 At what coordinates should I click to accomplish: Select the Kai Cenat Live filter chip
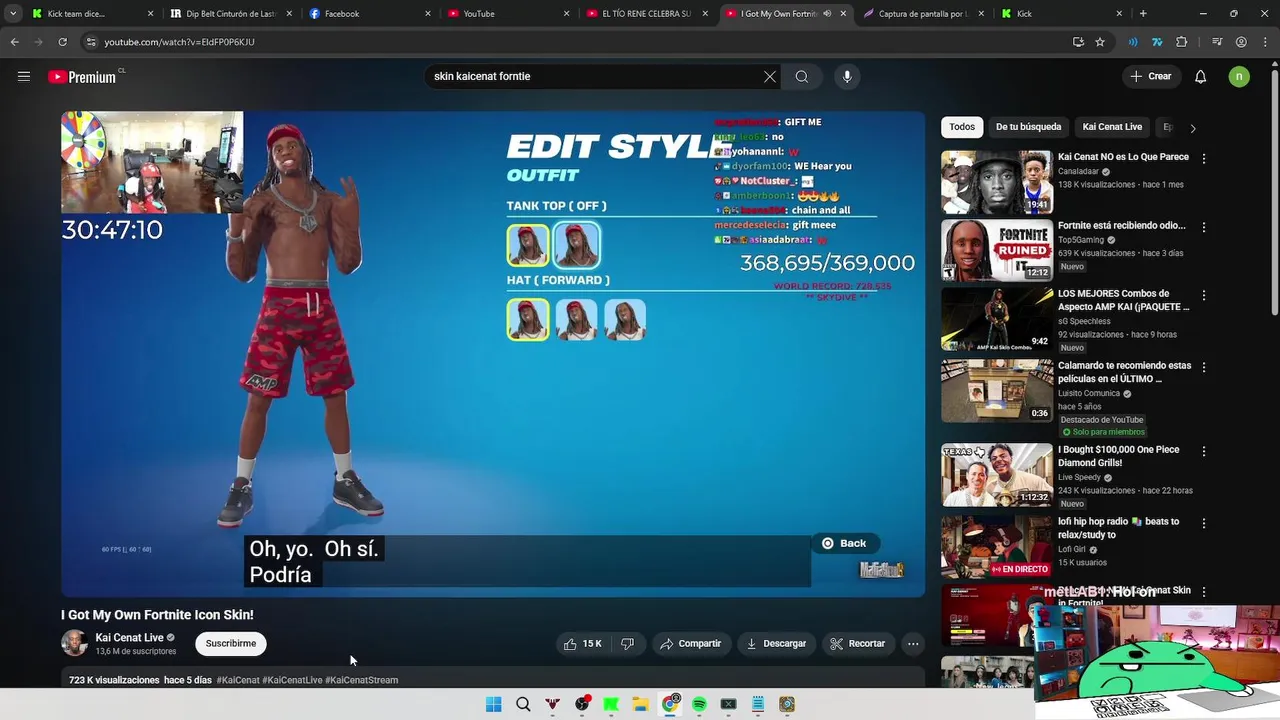click(1112, 127)
